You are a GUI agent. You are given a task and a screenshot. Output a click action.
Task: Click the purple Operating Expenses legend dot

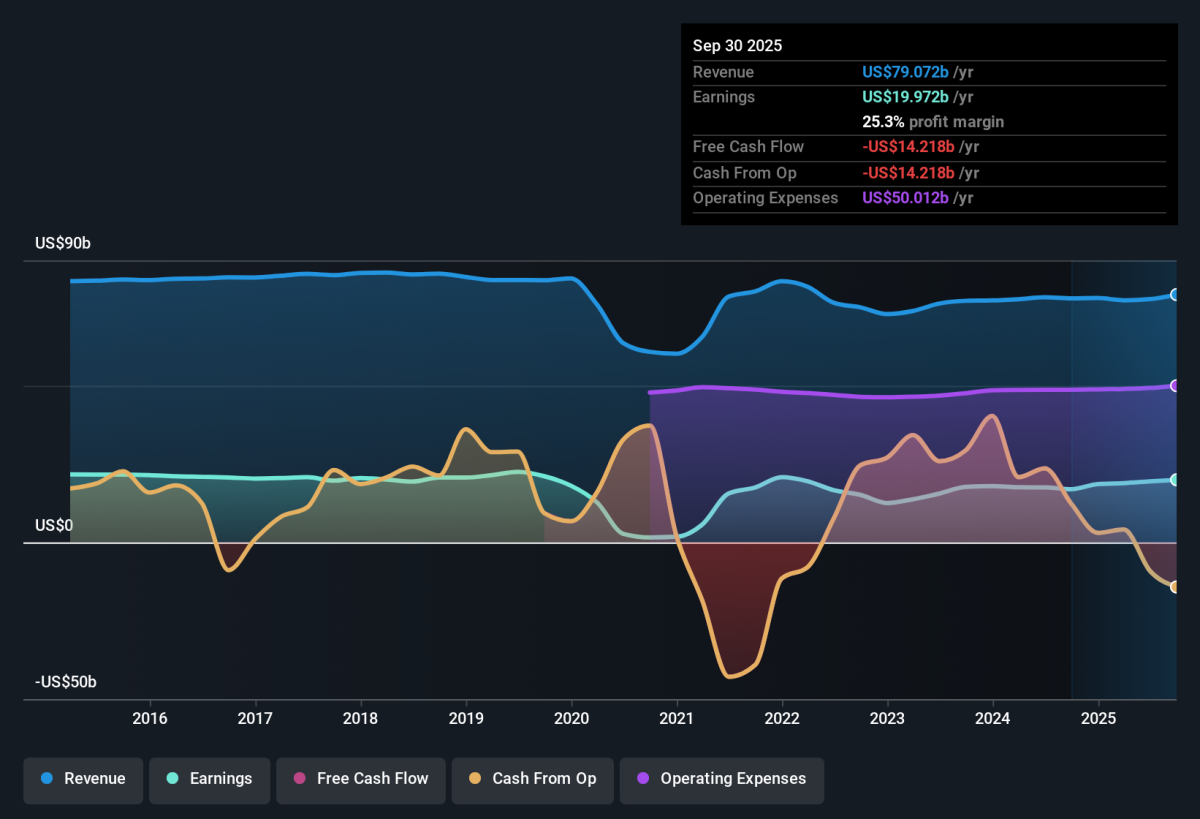coord(643,779)
